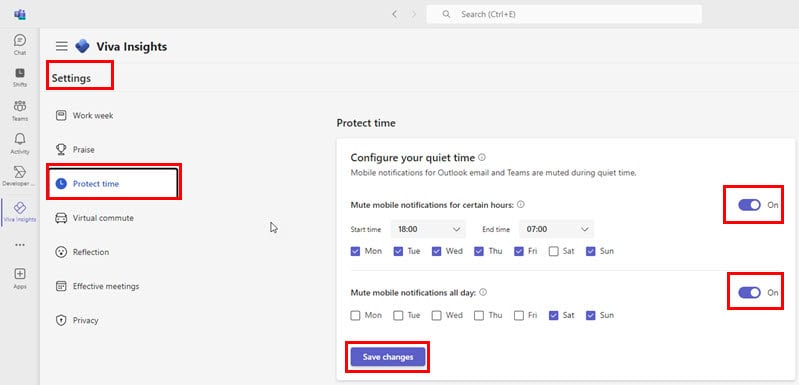The image size is (799, 385).
Task: Uncheck Thu in certain hours row
Action: 479,251
